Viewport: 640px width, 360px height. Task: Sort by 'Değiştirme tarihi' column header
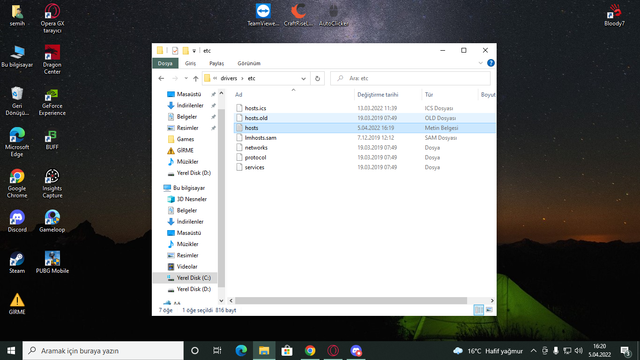click(x=378, y=95)
